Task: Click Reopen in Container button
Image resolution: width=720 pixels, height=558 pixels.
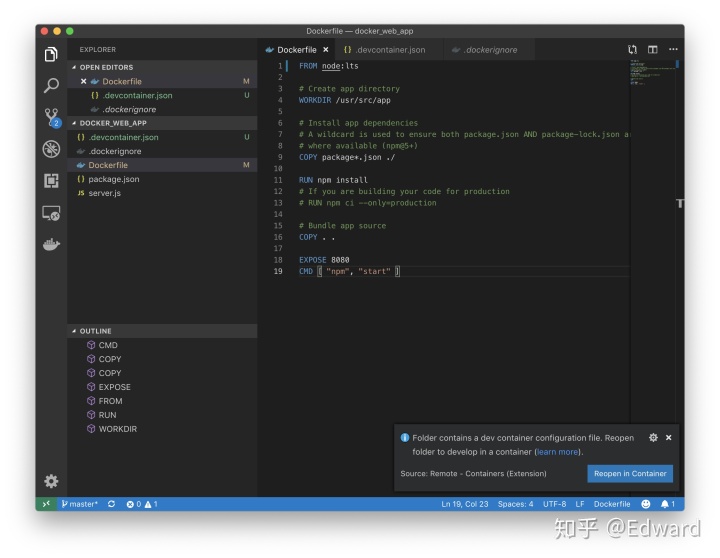Action: [x=630, y=473]
